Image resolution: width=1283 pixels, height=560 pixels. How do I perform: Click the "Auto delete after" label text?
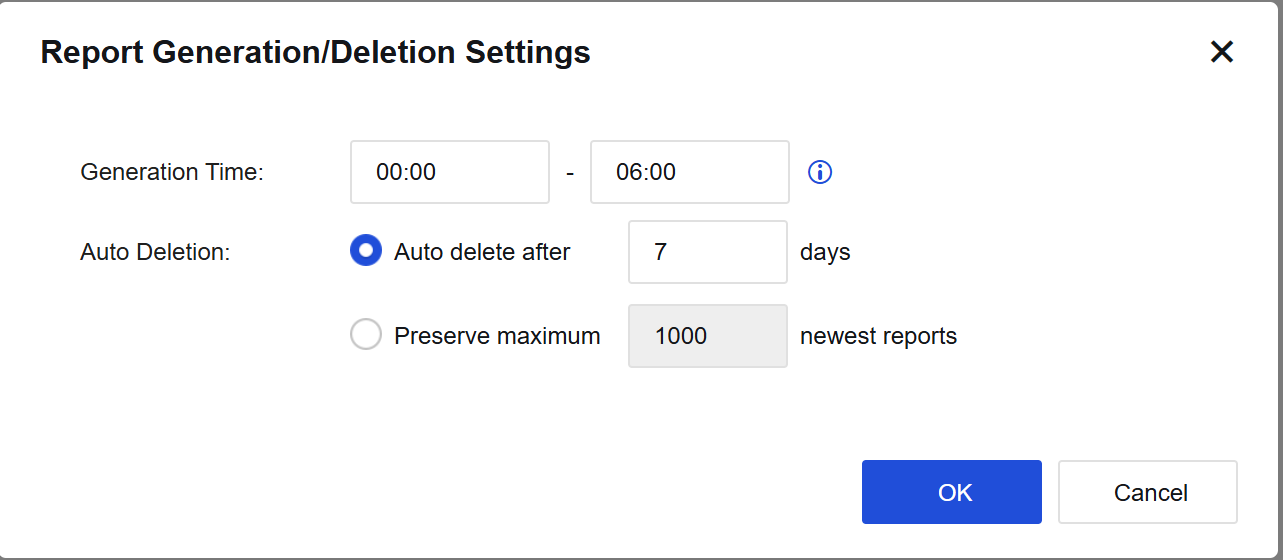[x=482, y=252]
